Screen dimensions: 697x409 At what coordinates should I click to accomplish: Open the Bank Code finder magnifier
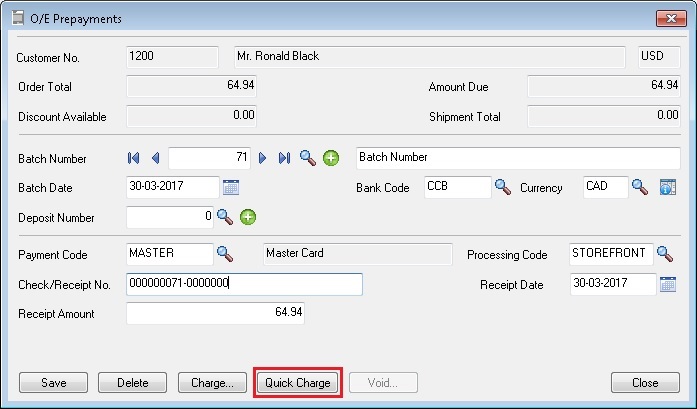(503, 187)
